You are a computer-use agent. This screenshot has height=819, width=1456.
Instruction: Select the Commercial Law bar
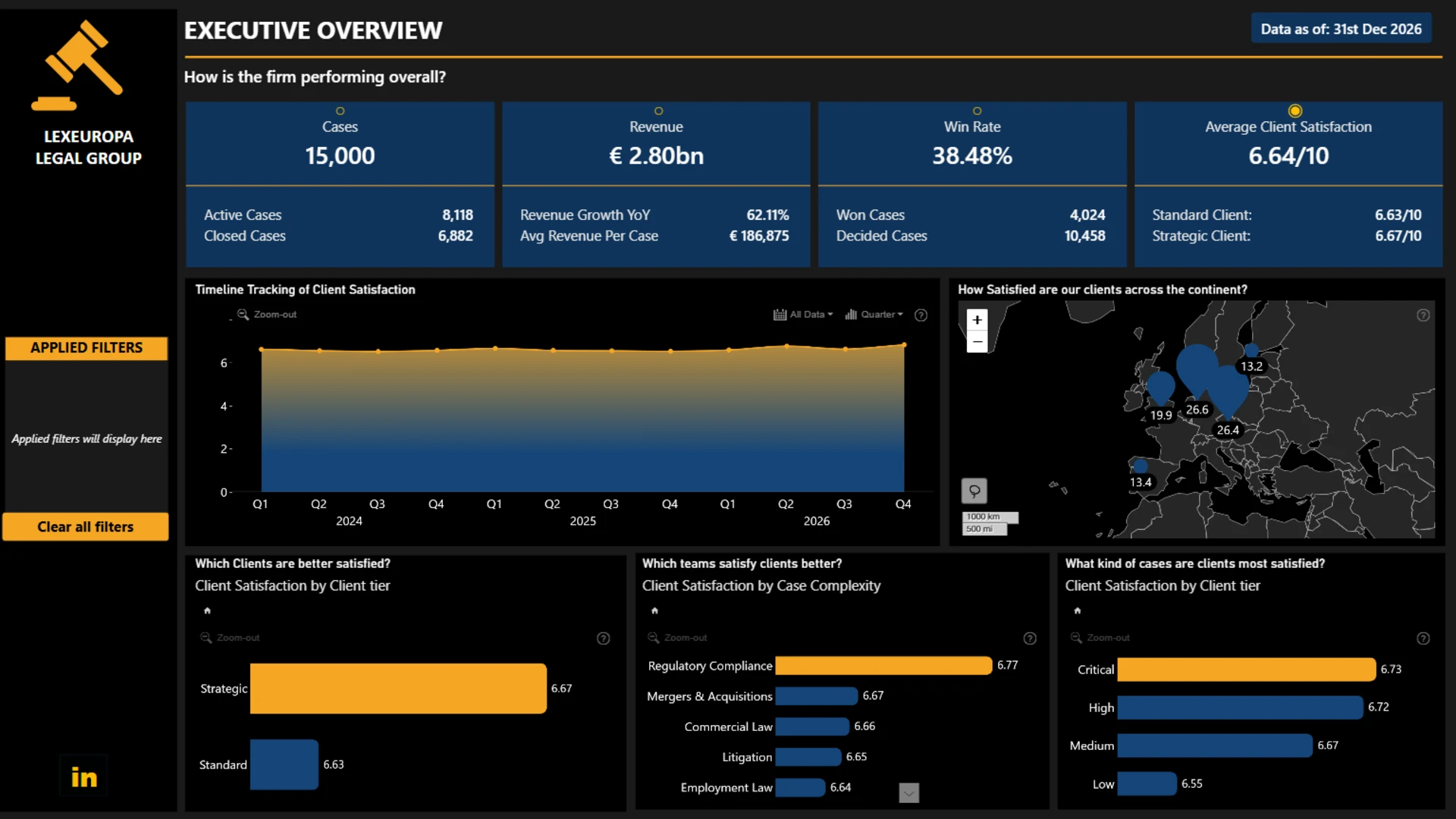point(812,726)
